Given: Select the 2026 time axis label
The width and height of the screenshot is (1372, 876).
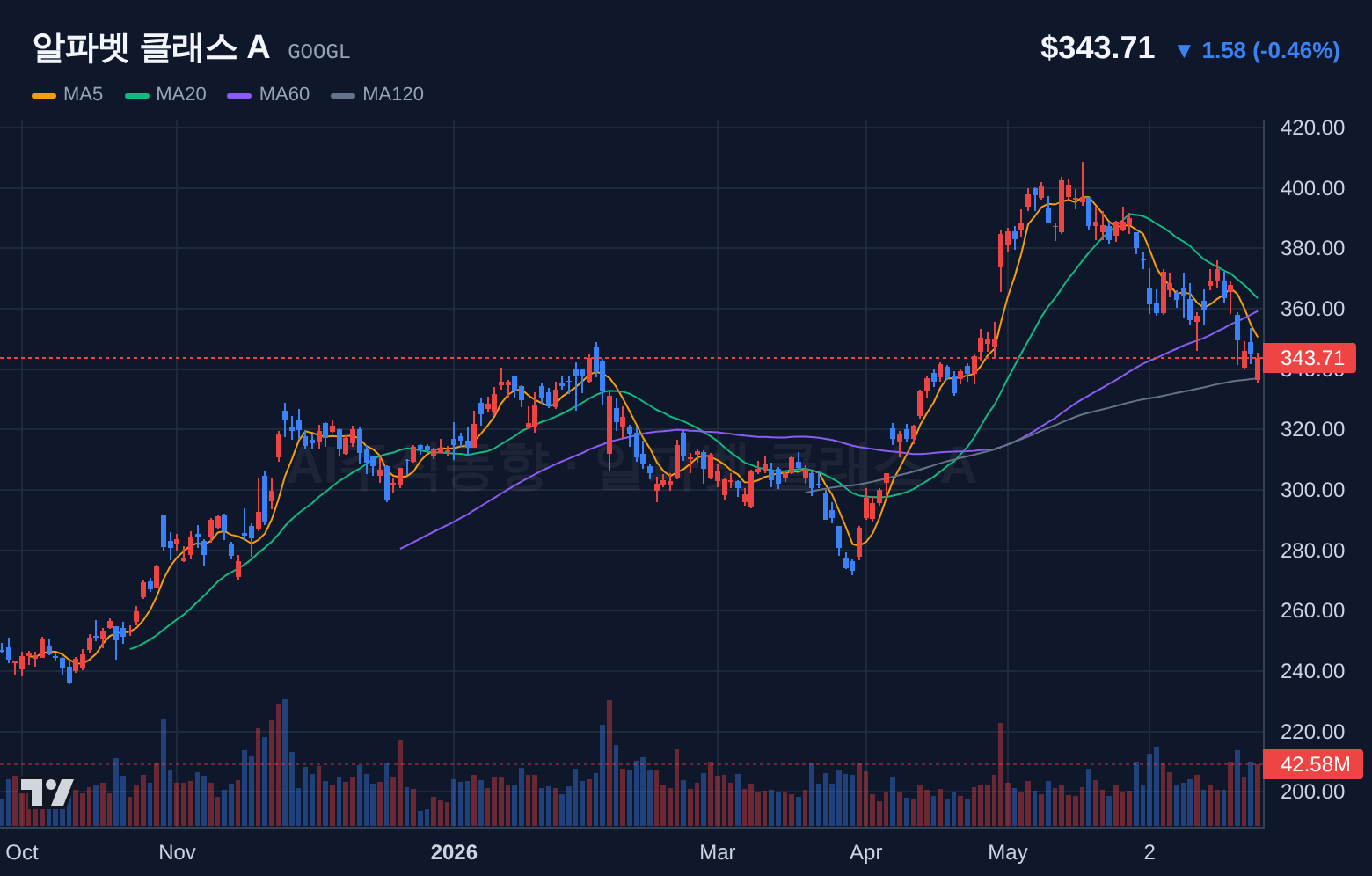Looking at the screenshot, I should [454, 852].
